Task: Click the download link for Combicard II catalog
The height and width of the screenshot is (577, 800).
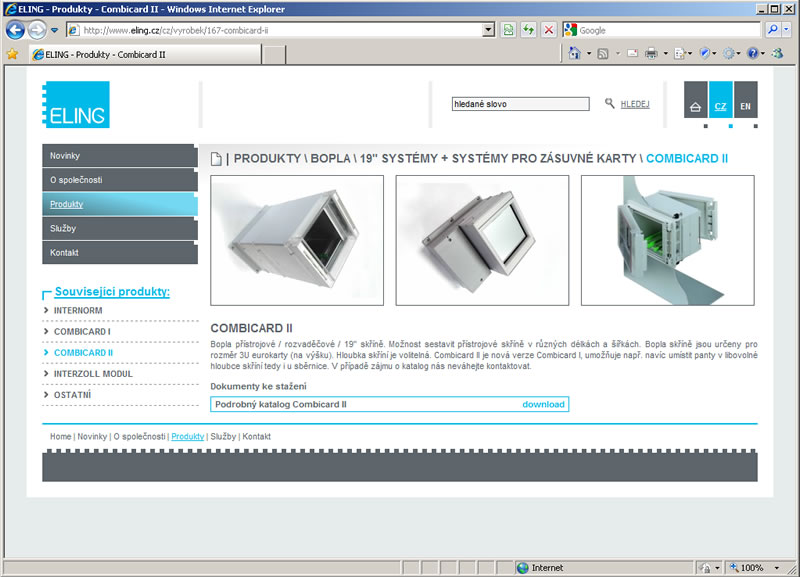Action: (x=543, y=404)
